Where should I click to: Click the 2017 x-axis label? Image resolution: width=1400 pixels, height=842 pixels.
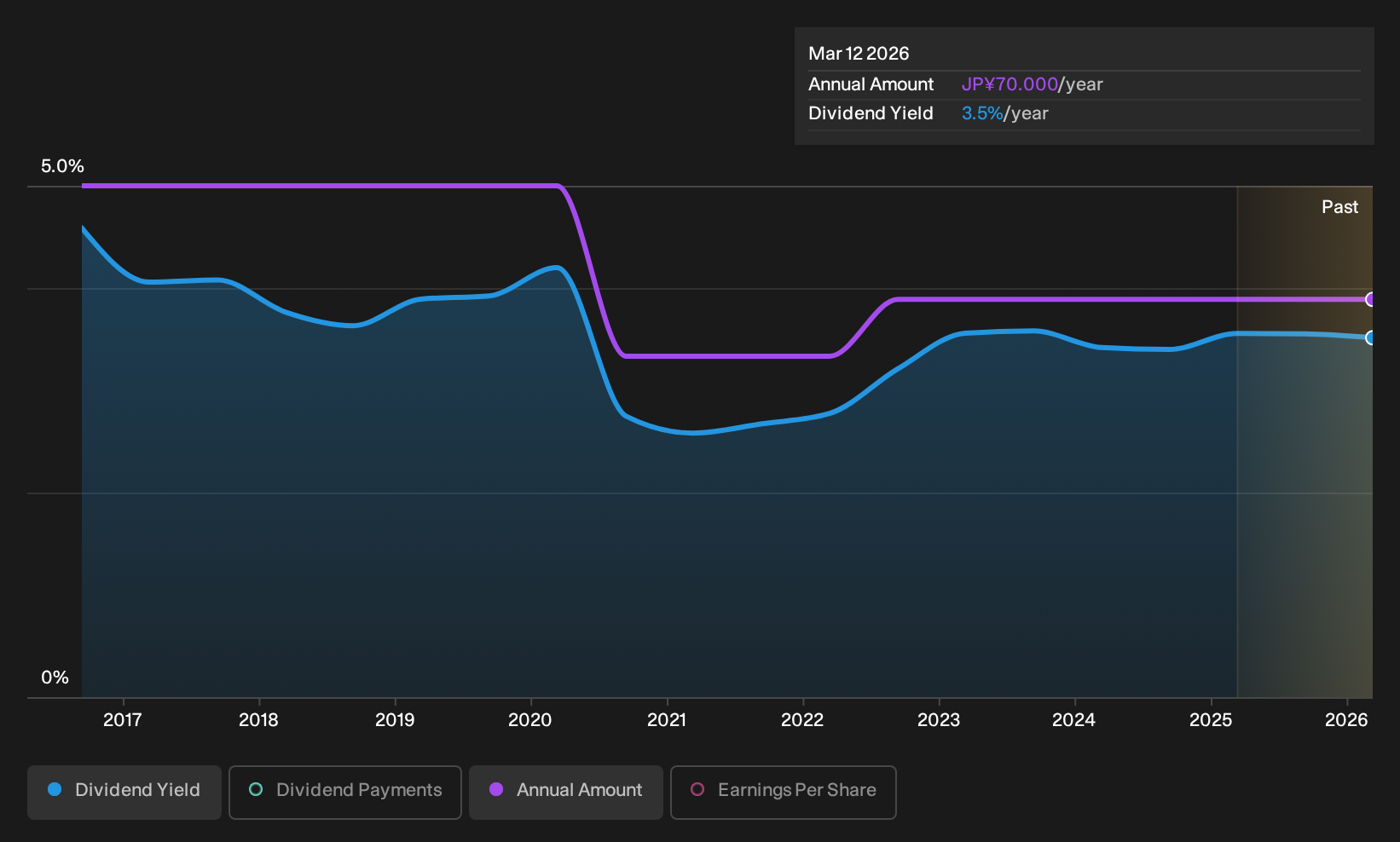pos(123,720)
